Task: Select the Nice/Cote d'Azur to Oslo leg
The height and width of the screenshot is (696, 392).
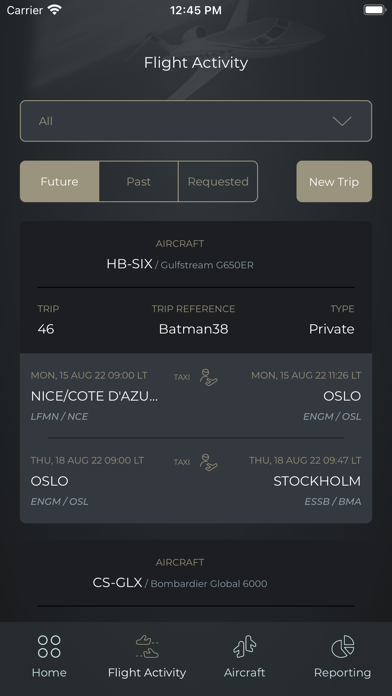Action: [196, 395]
